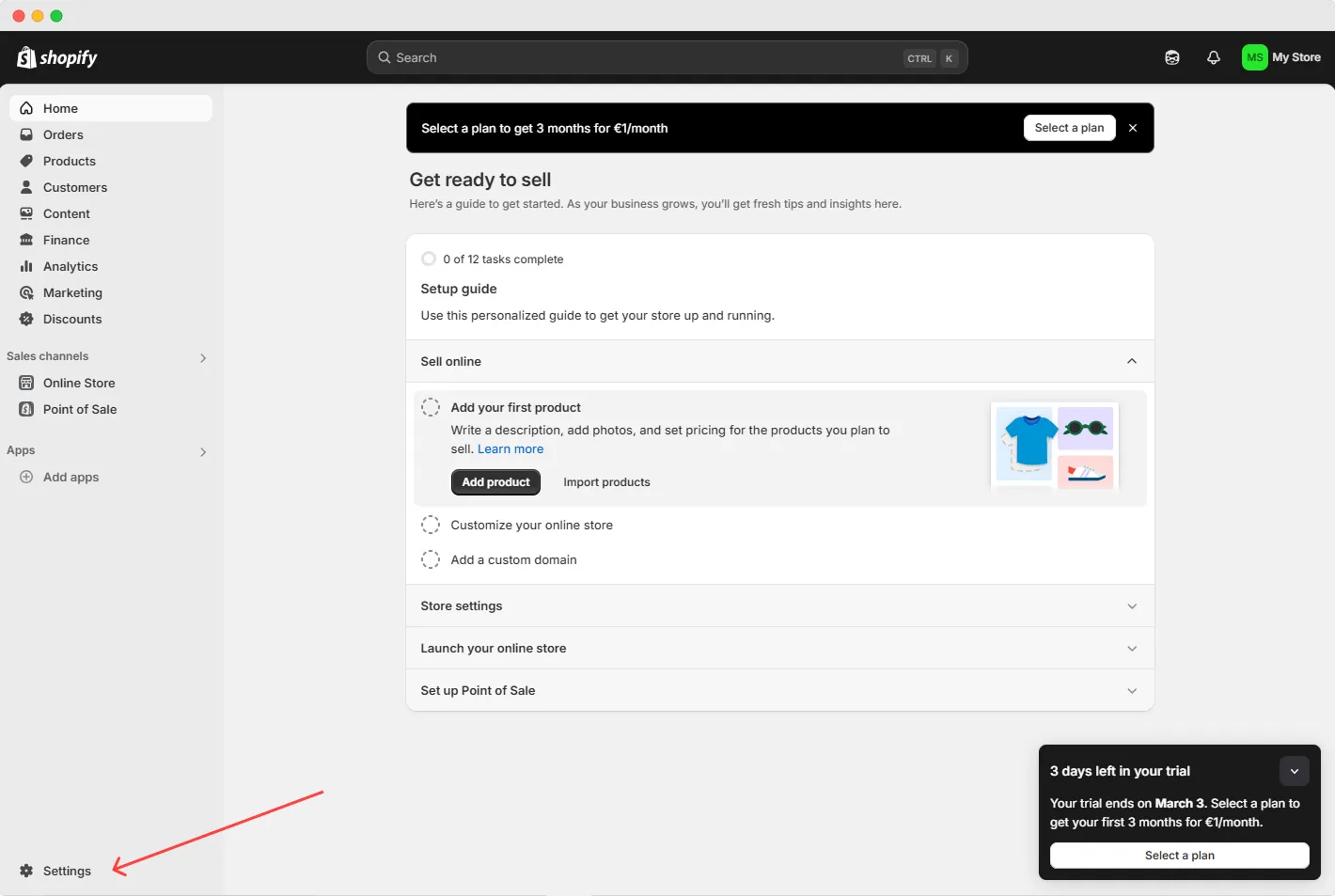Select Orders in the sidebar
The height and width of the screenshot is (896, 1335).
[63, 134]
